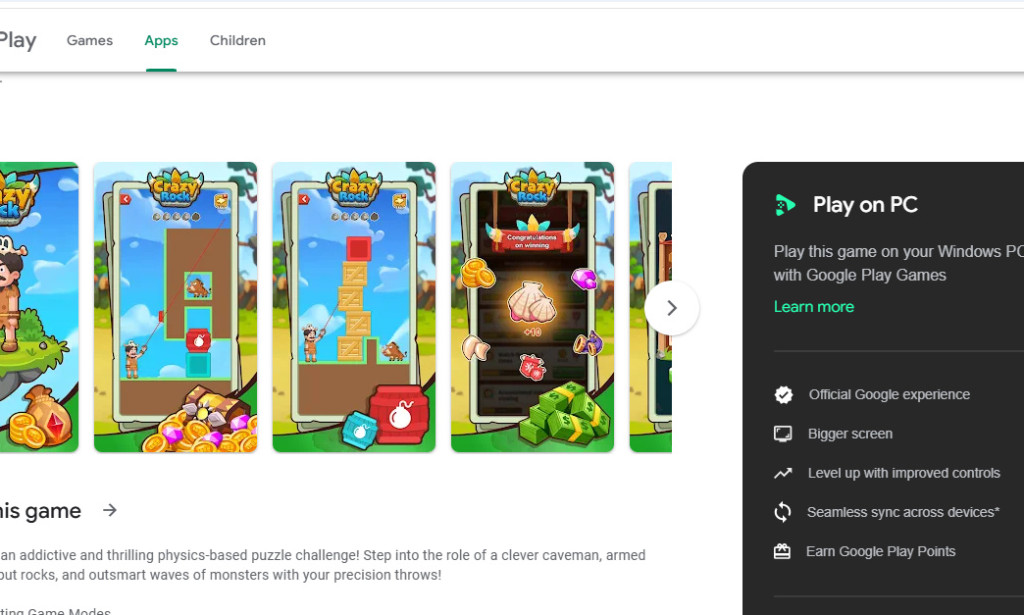Viewport: 1024px width, 615px height.
Task: Click the Seamless sync arrows icon
Action: [782, 512]
